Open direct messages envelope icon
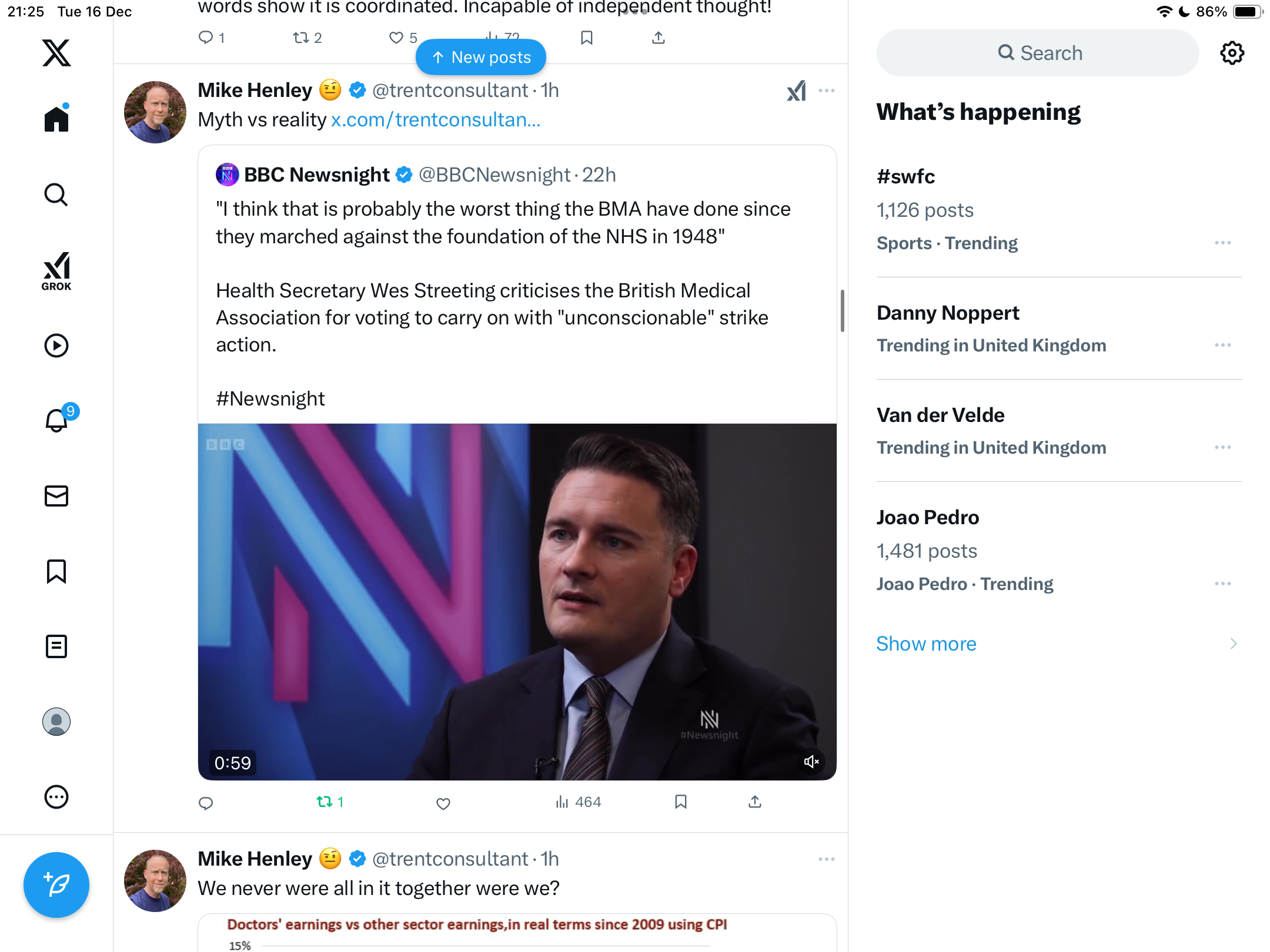This screenshot has height=952, width=1270. [x=56, y=496]
